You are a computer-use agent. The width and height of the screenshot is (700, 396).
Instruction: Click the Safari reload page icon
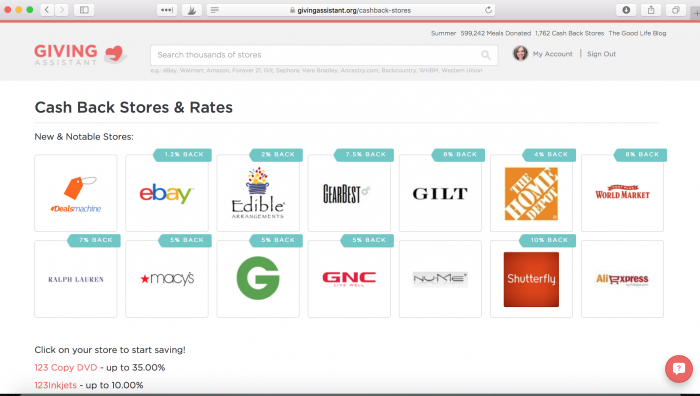[x=488, y=10]
